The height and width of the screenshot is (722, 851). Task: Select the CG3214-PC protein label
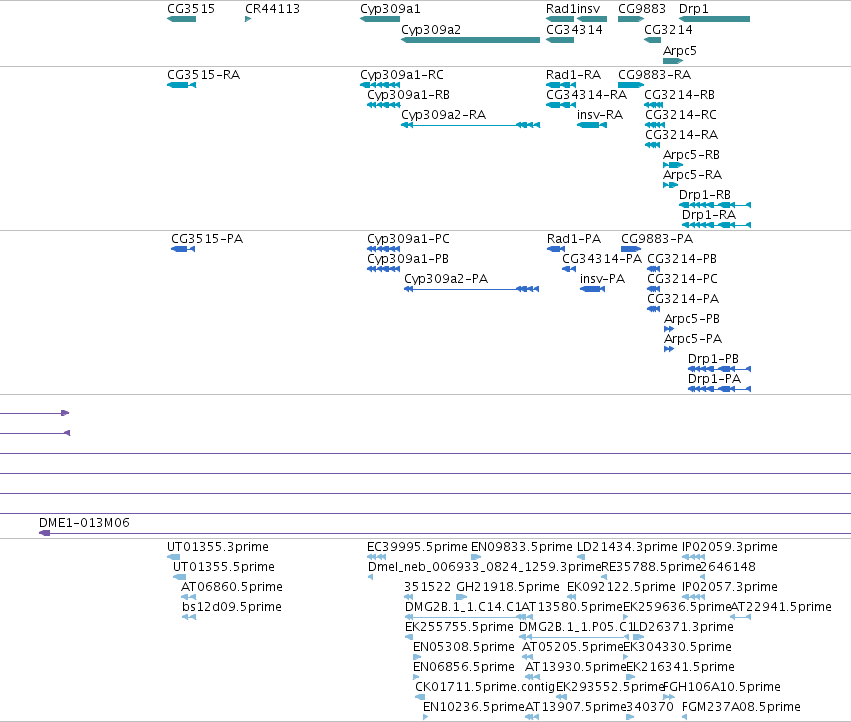click(x=682, y=278)
